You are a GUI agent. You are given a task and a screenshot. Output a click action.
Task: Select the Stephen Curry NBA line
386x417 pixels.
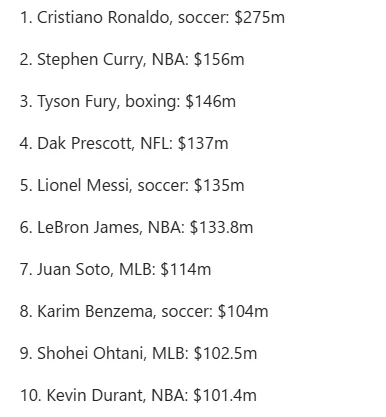click(132, 59)
